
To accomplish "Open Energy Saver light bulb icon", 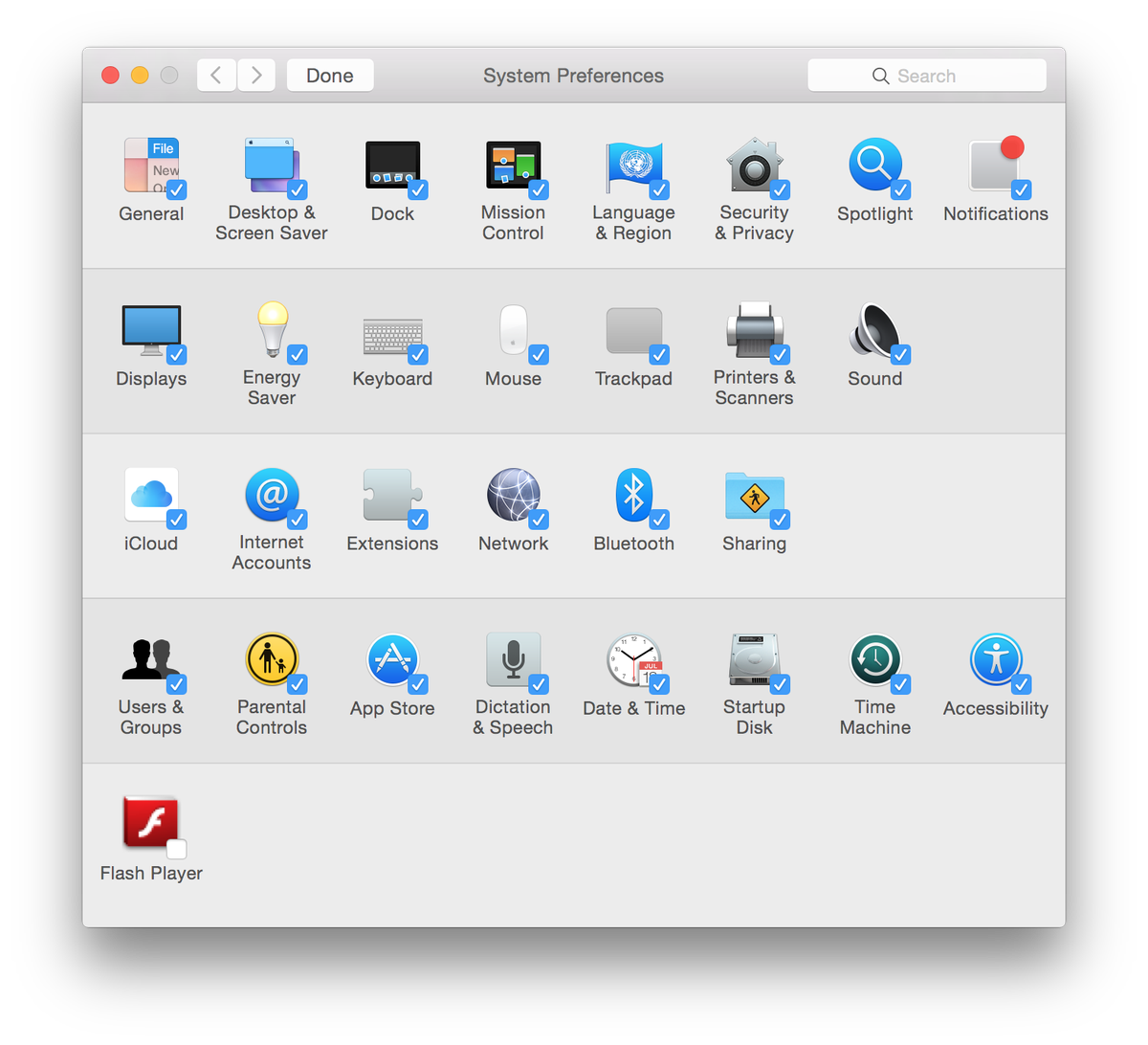I will pos(272,330).
